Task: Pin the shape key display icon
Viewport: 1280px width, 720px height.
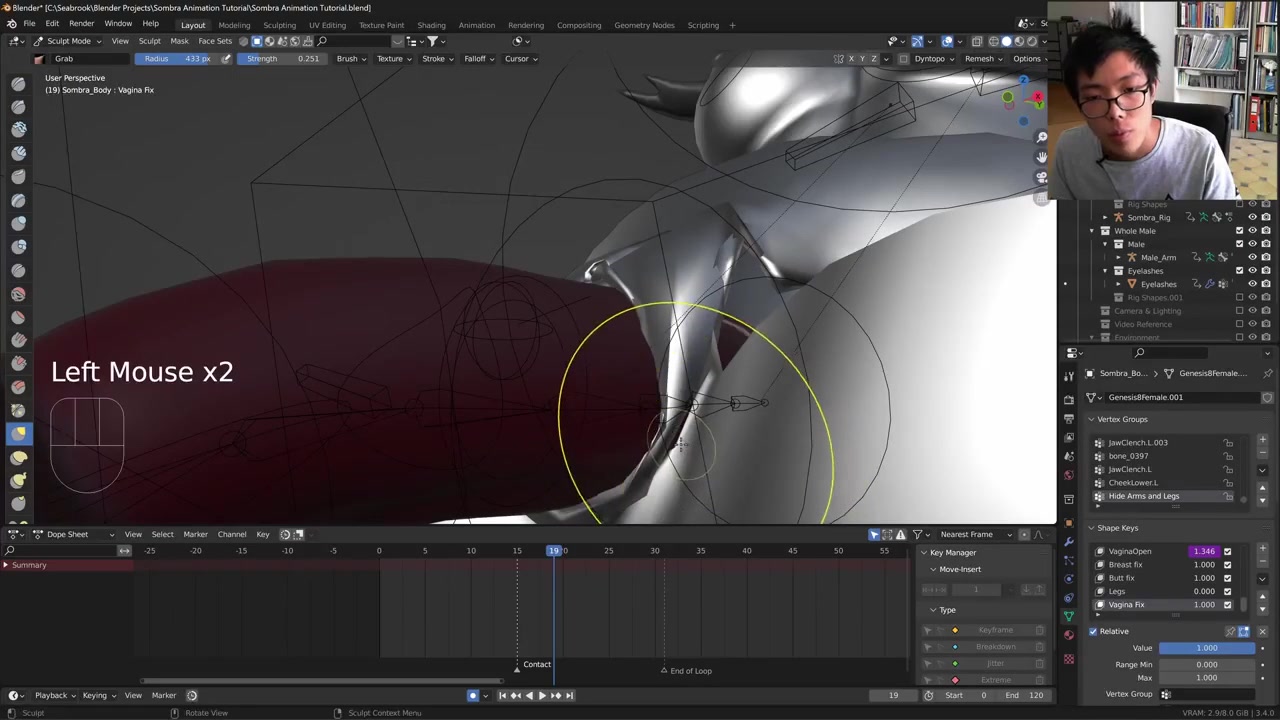Action: pos(1230,631)
